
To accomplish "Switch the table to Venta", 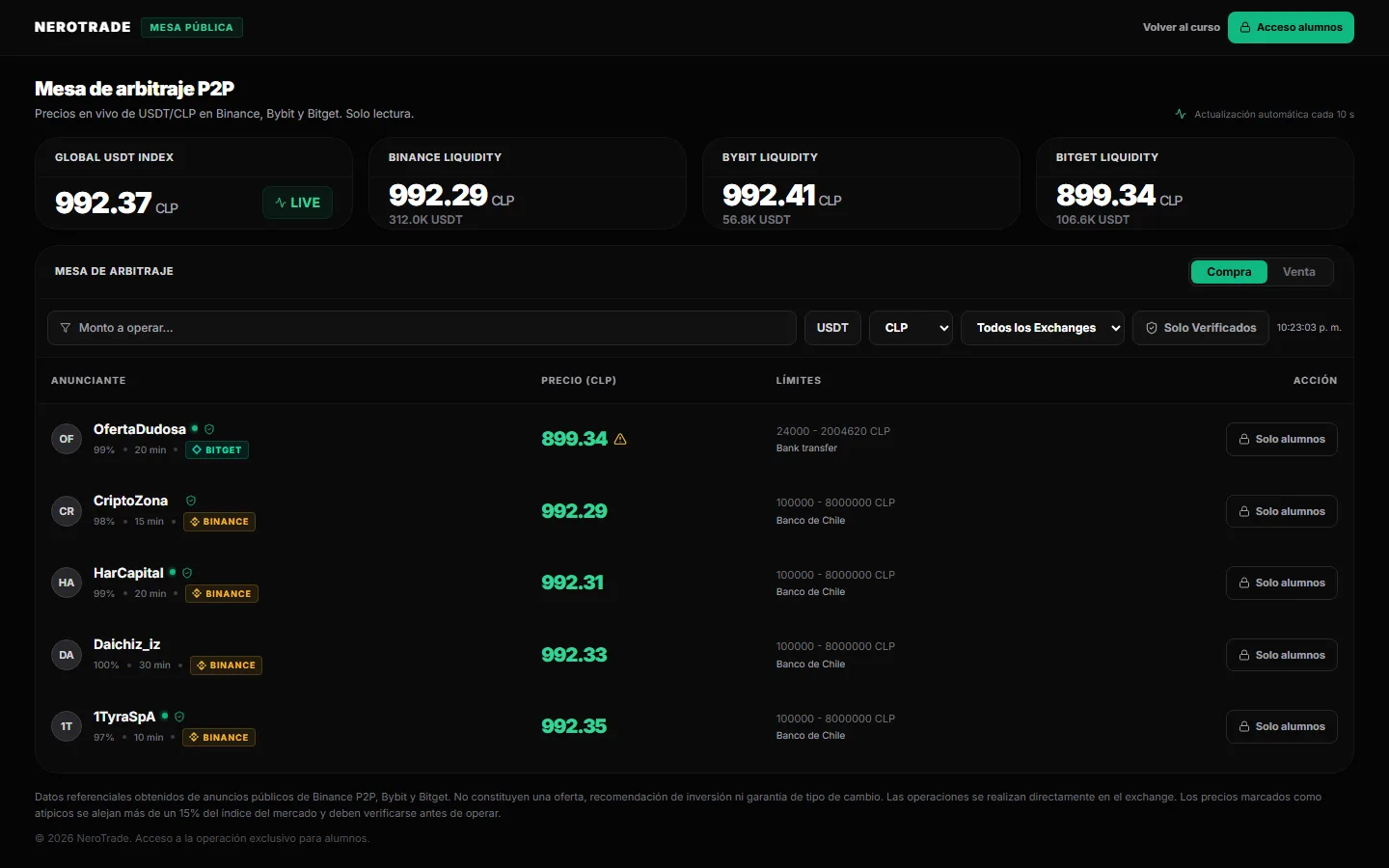I will point(1299,272).
